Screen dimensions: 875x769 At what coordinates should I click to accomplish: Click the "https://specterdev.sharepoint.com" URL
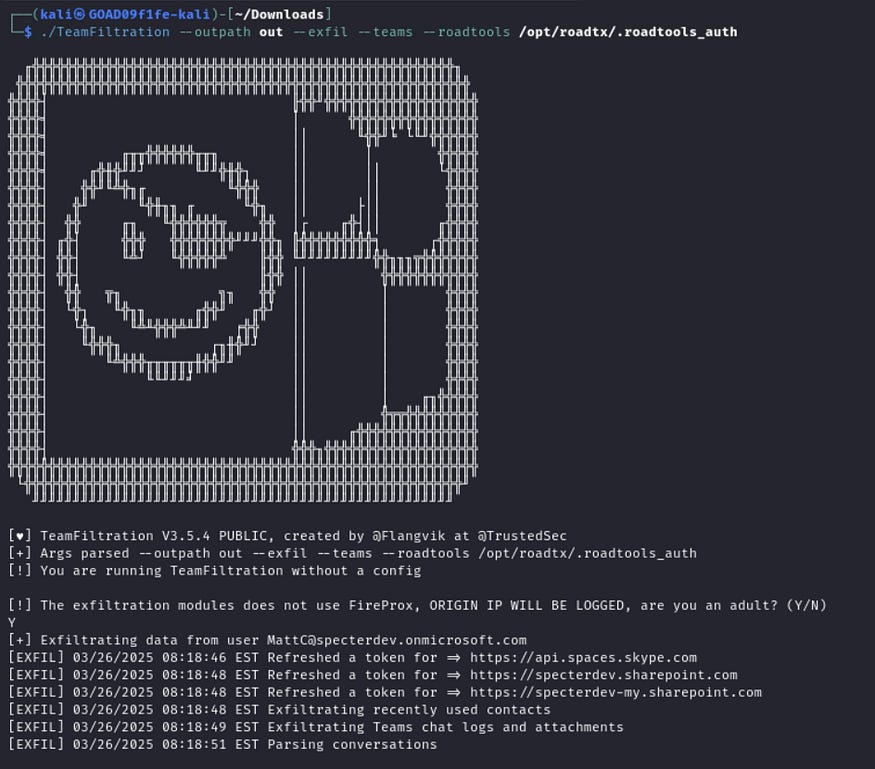[603, 675]
